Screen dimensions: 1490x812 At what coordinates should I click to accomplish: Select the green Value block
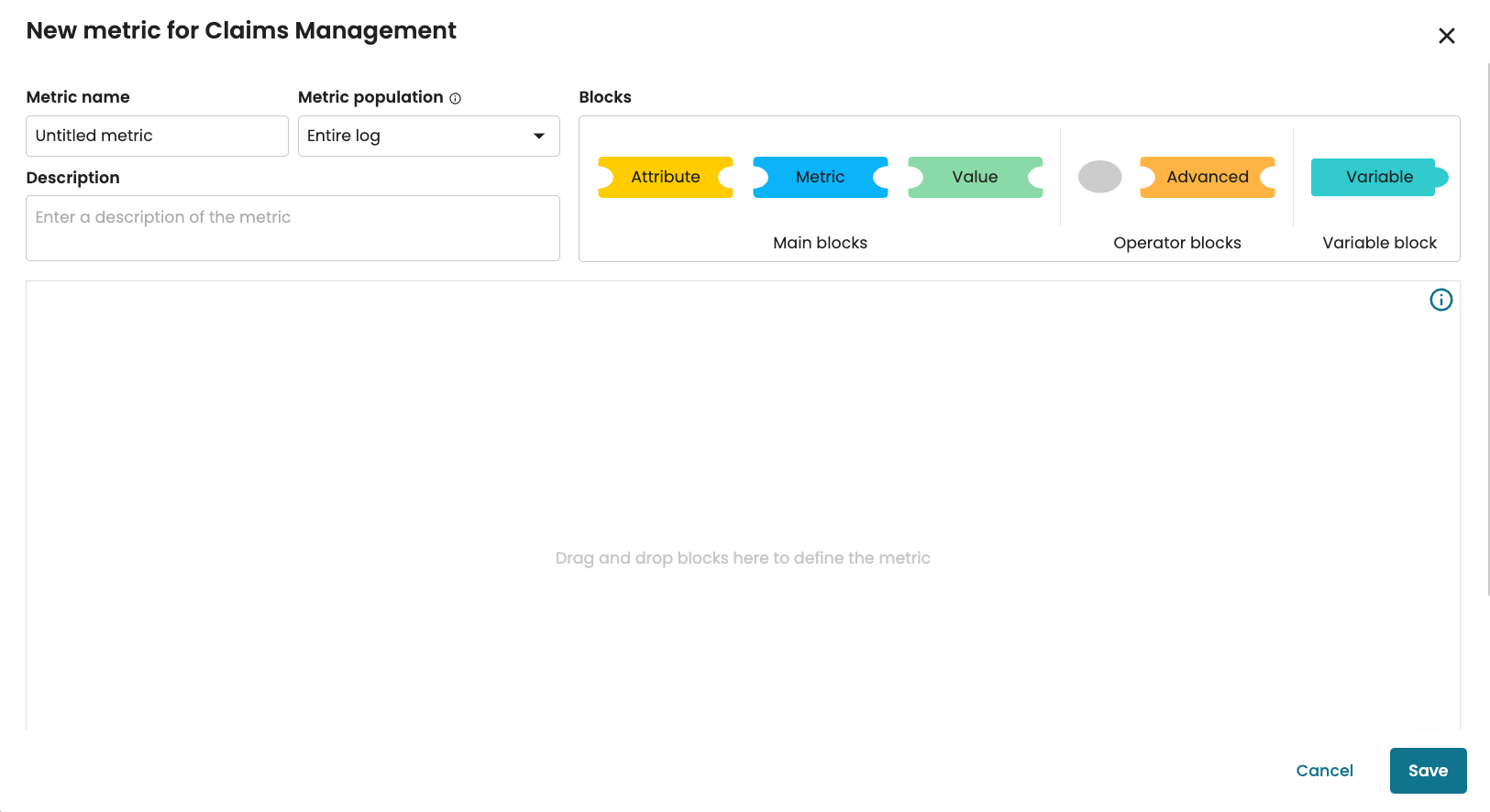point(975,177)
